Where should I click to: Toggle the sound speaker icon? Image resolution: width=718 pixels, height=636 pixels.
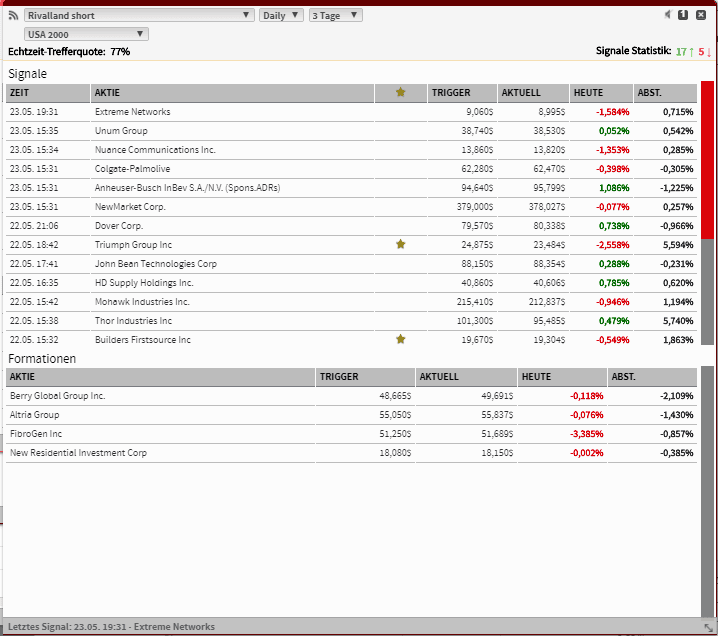point(667,15)
